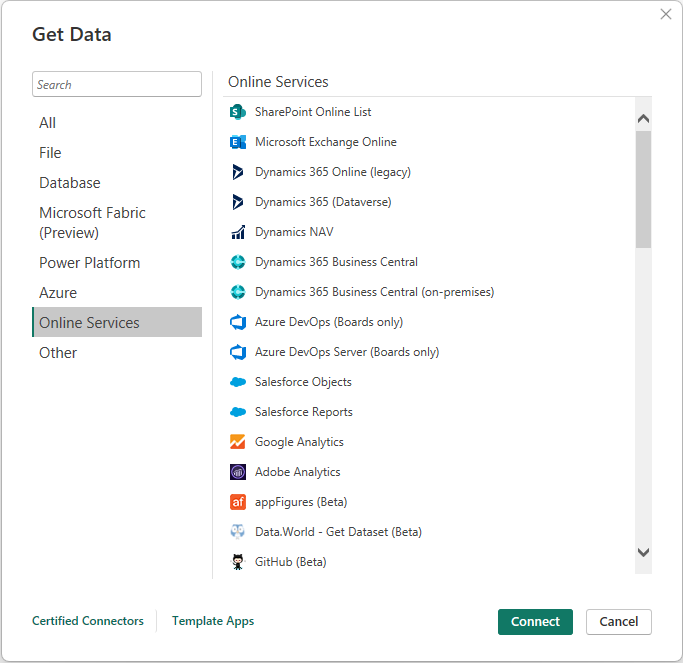The image size is (683, 663).
Task: Click the Data.World dataset icon
Action: point(238,532)
